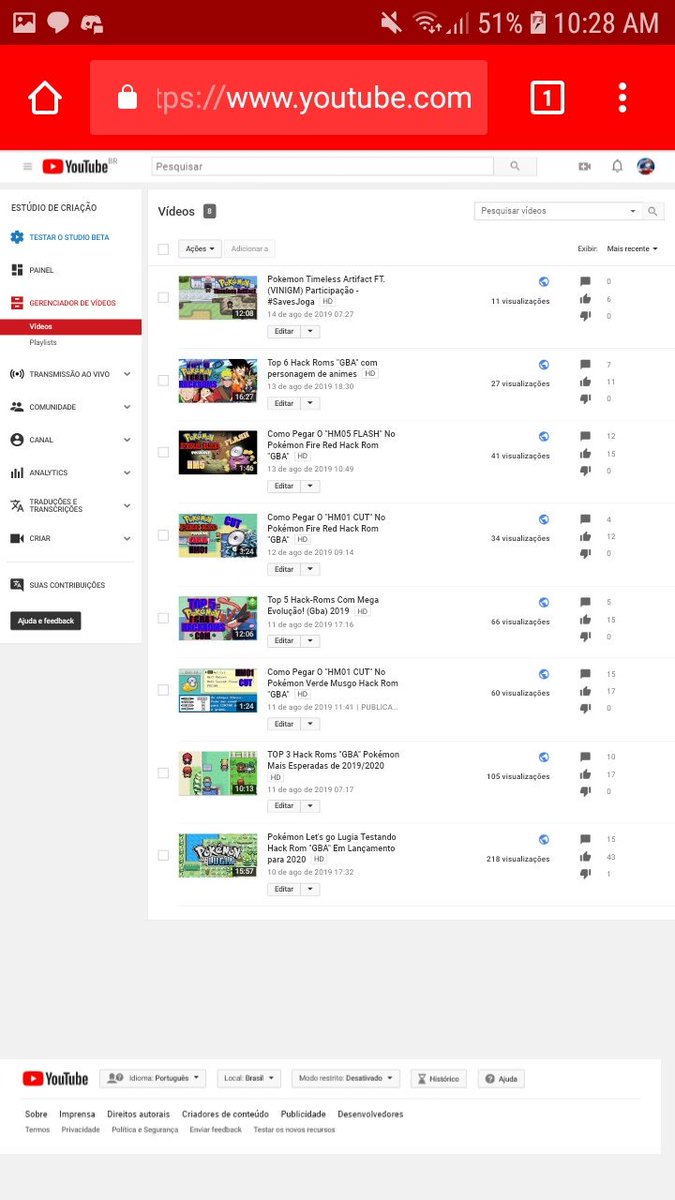Click the Ajuda e feedback button
Viewport: 675px width, 1200px height.
coord(45,621)
